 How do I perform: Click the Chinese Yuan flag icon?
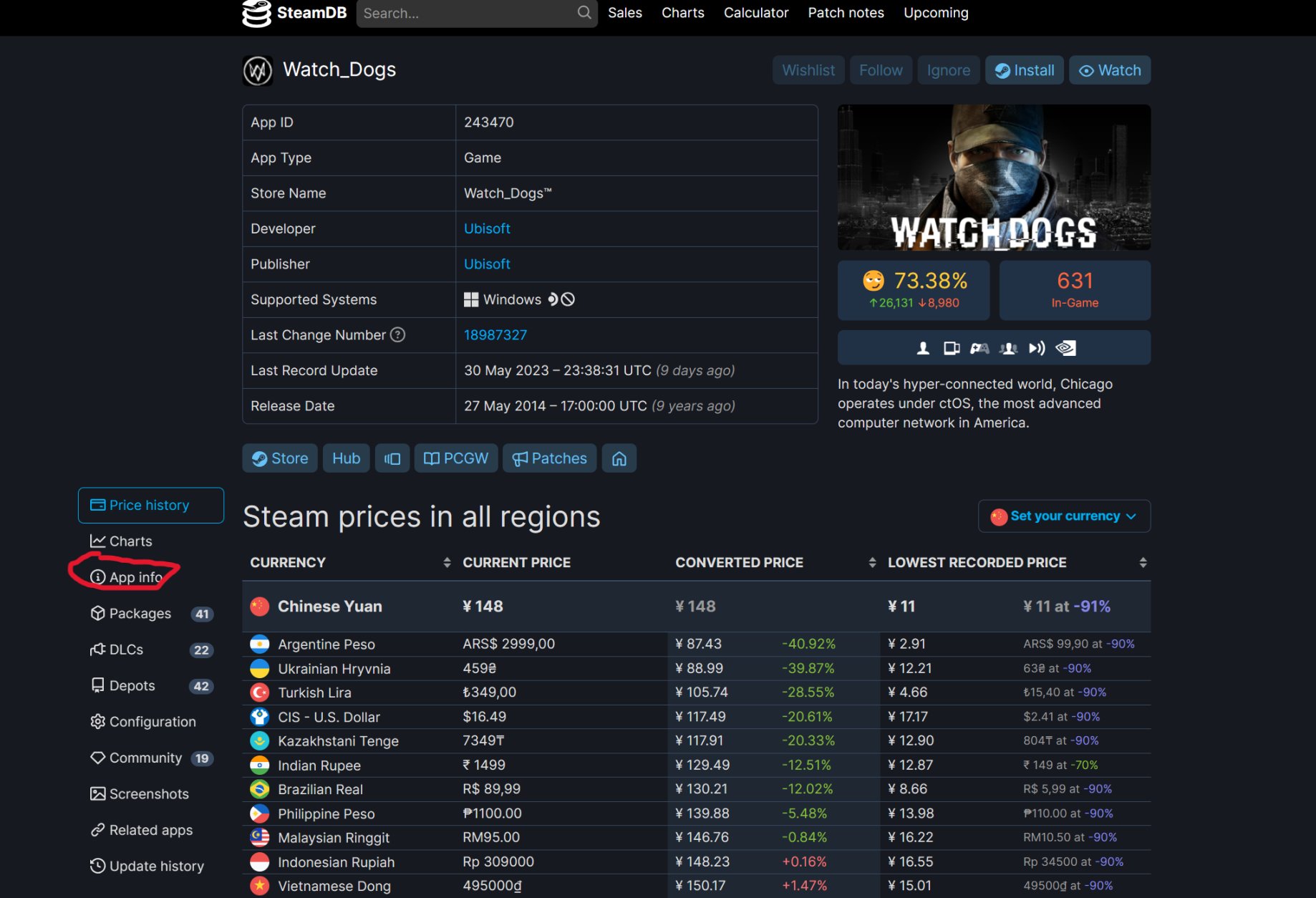point(259,607)
